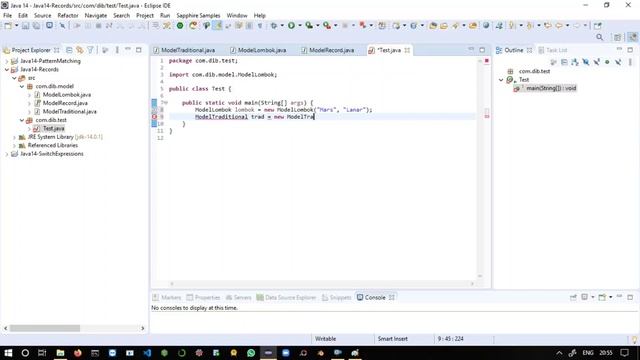Collapse All in Project Explorer toolbar

pos(69,50)
